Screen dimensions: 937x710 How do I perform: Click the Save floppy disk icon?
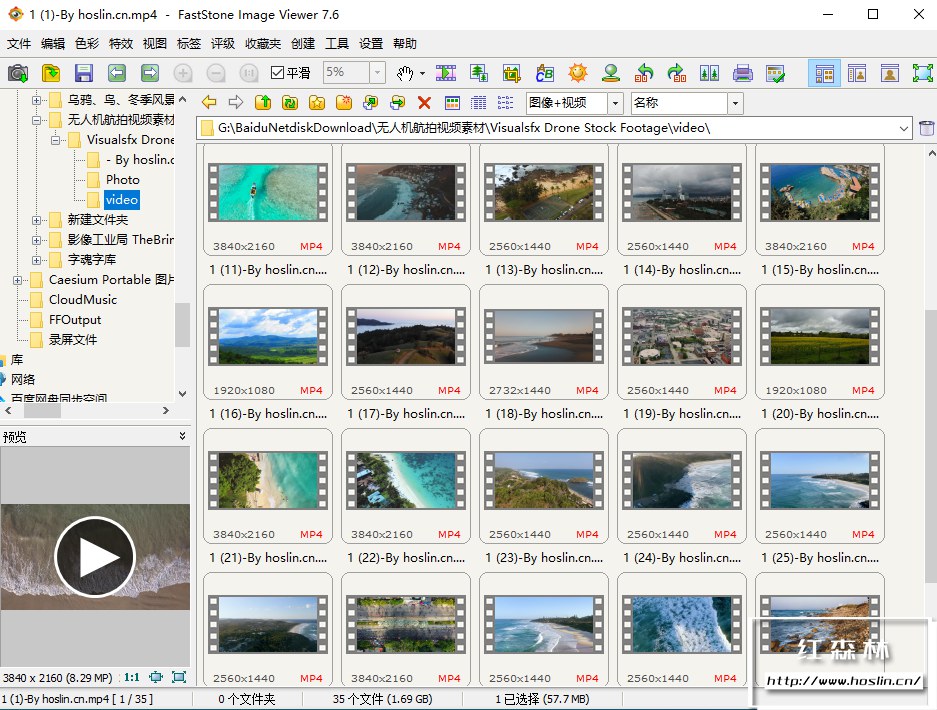pos(84,73)
